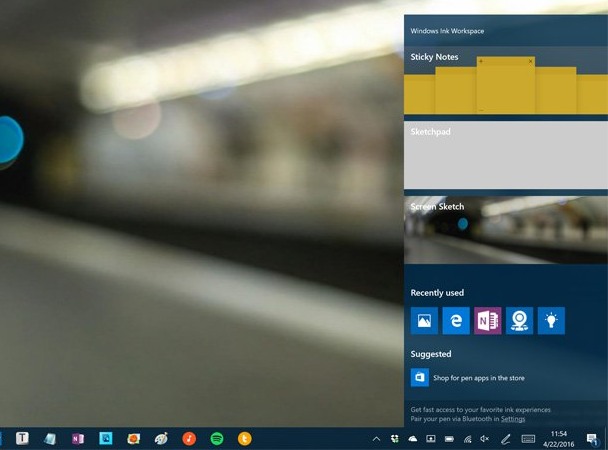Open the touch keyboard from system tray
This screenshot has height=450, width=608.
(528, 438)
